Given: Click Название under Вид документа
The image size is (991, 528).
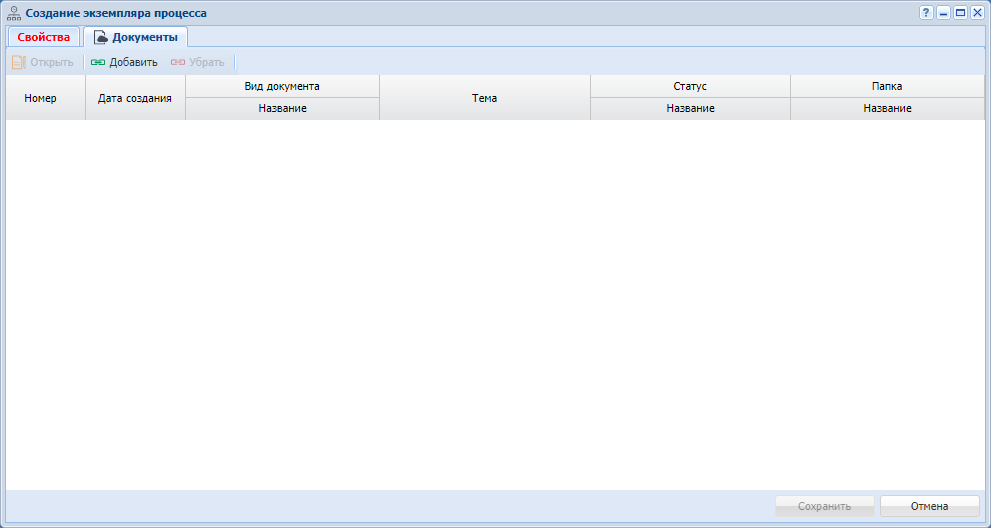Looking at the screenshot, I should 283,109.
